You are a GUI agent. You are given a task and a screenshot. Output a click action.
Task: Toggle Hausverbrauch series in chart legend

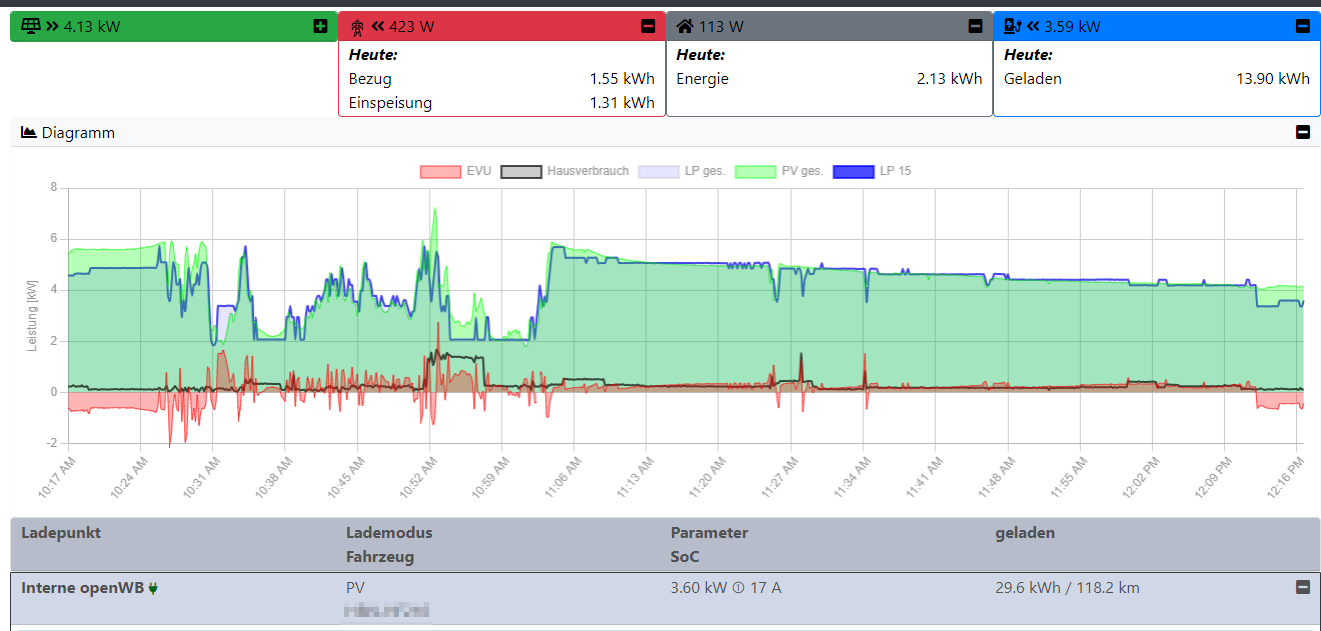click(x=565, y=171)
